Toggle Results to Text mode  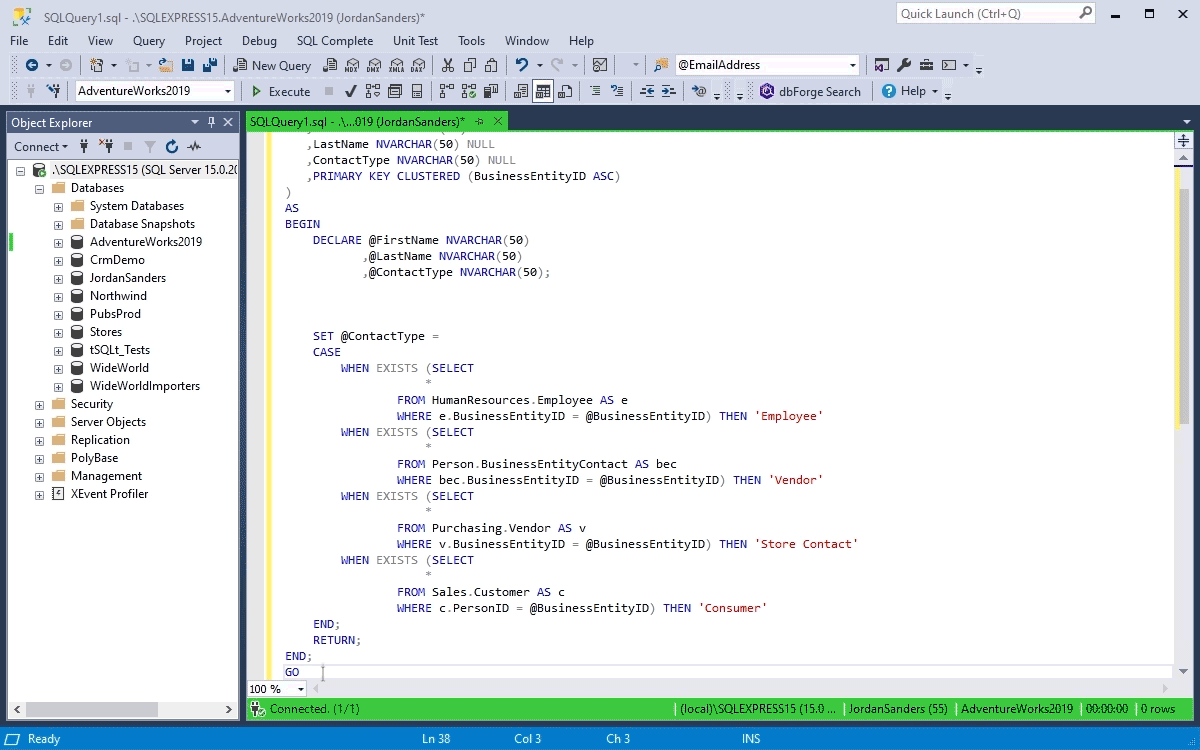[x=521, y=91]
